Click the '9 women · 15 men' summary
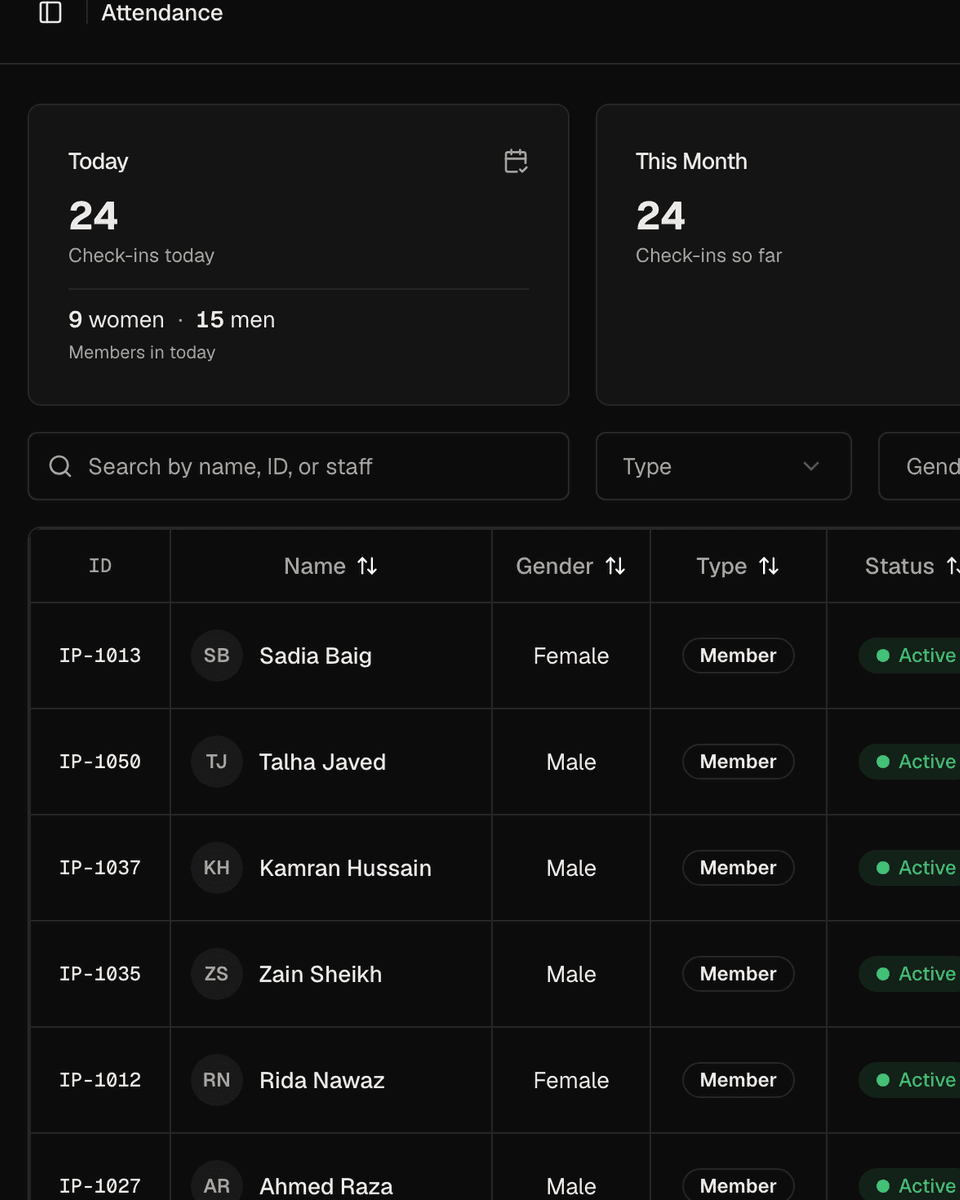Screen dimensions: 960x1200 pyautogui.click(x=172, y=320)
